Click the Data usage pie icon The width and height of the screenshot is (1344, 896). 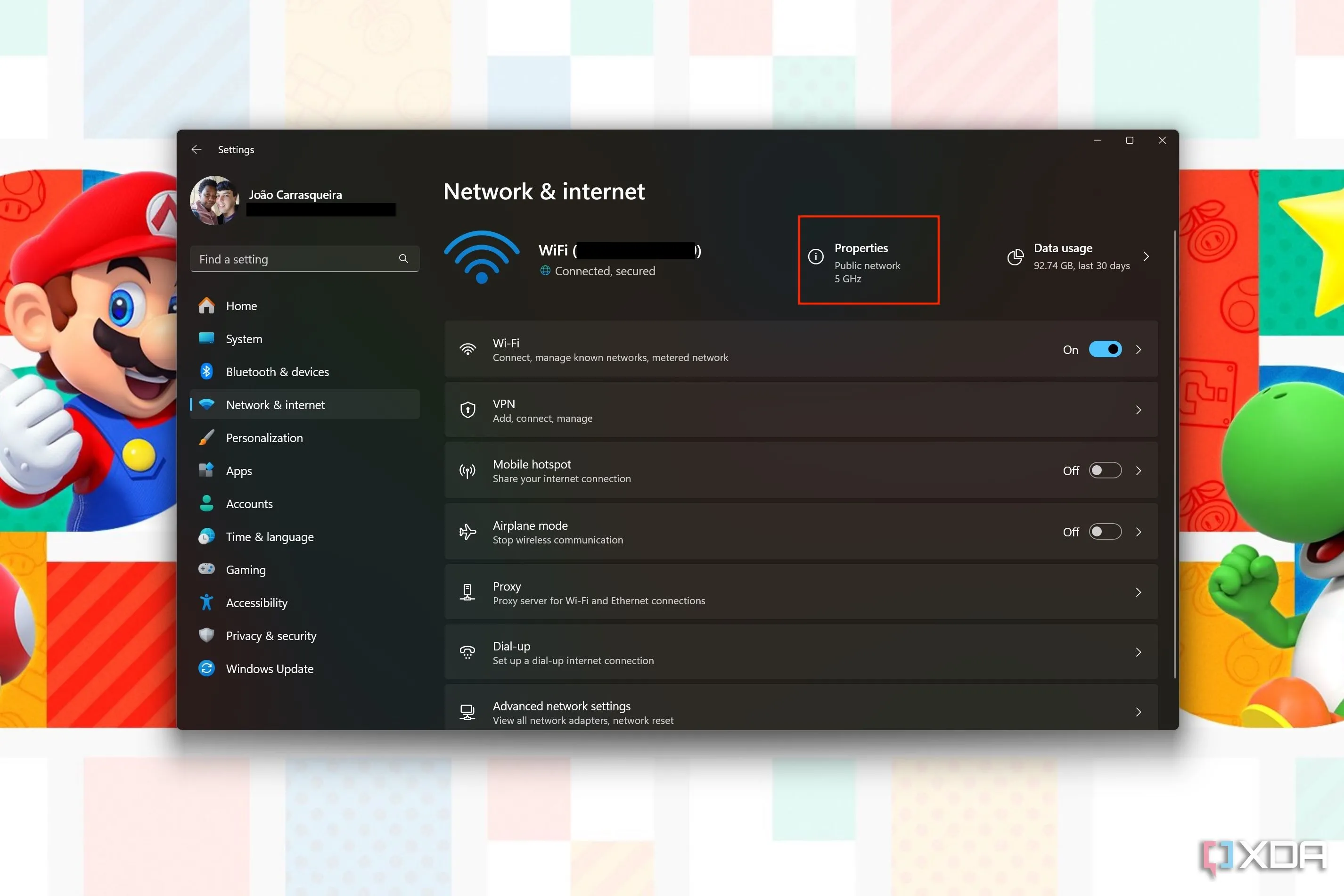click(x=1016, y=257)
